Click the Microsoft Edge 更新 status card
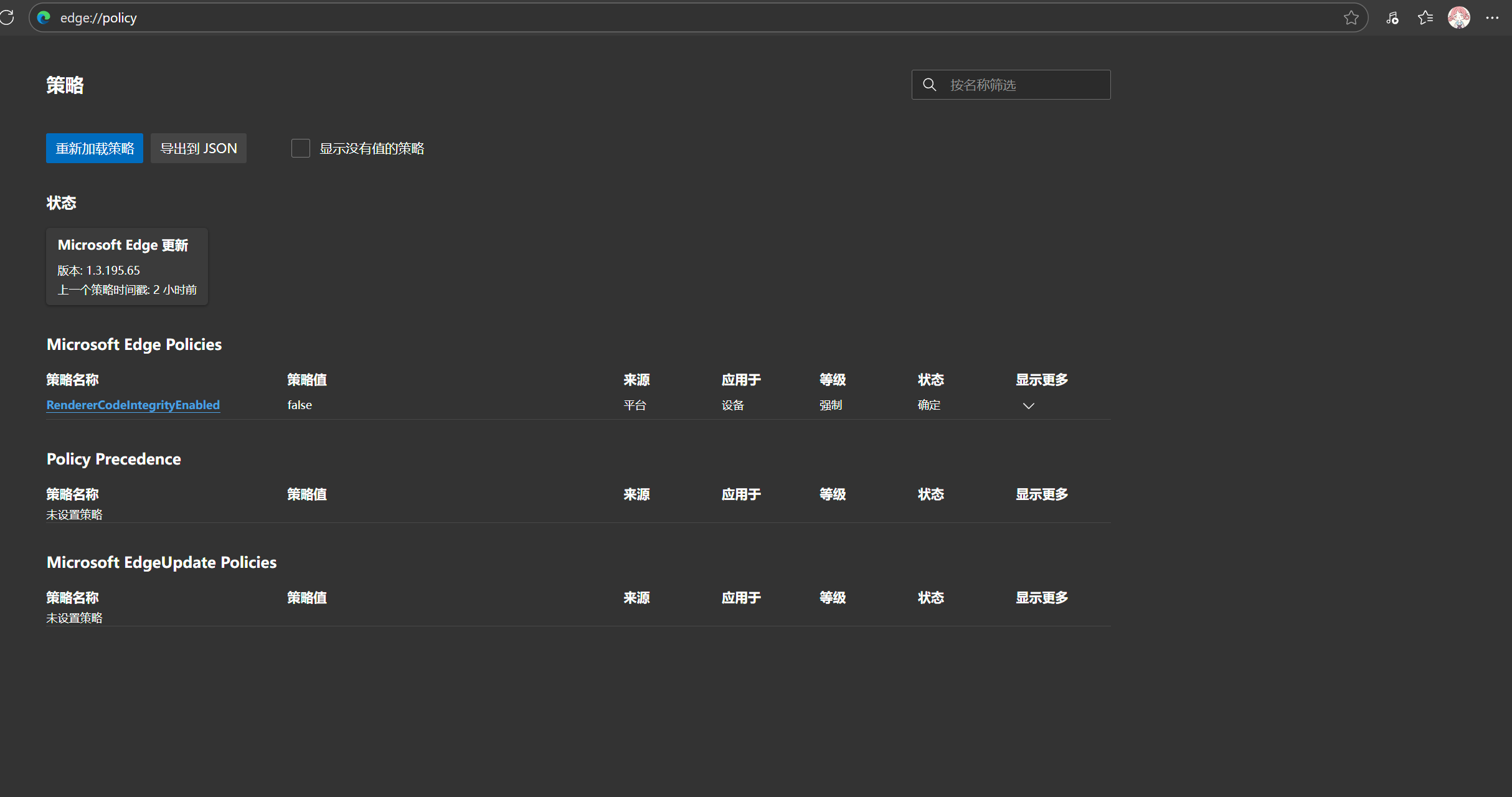1512x797 pixels. click(127, 266)
